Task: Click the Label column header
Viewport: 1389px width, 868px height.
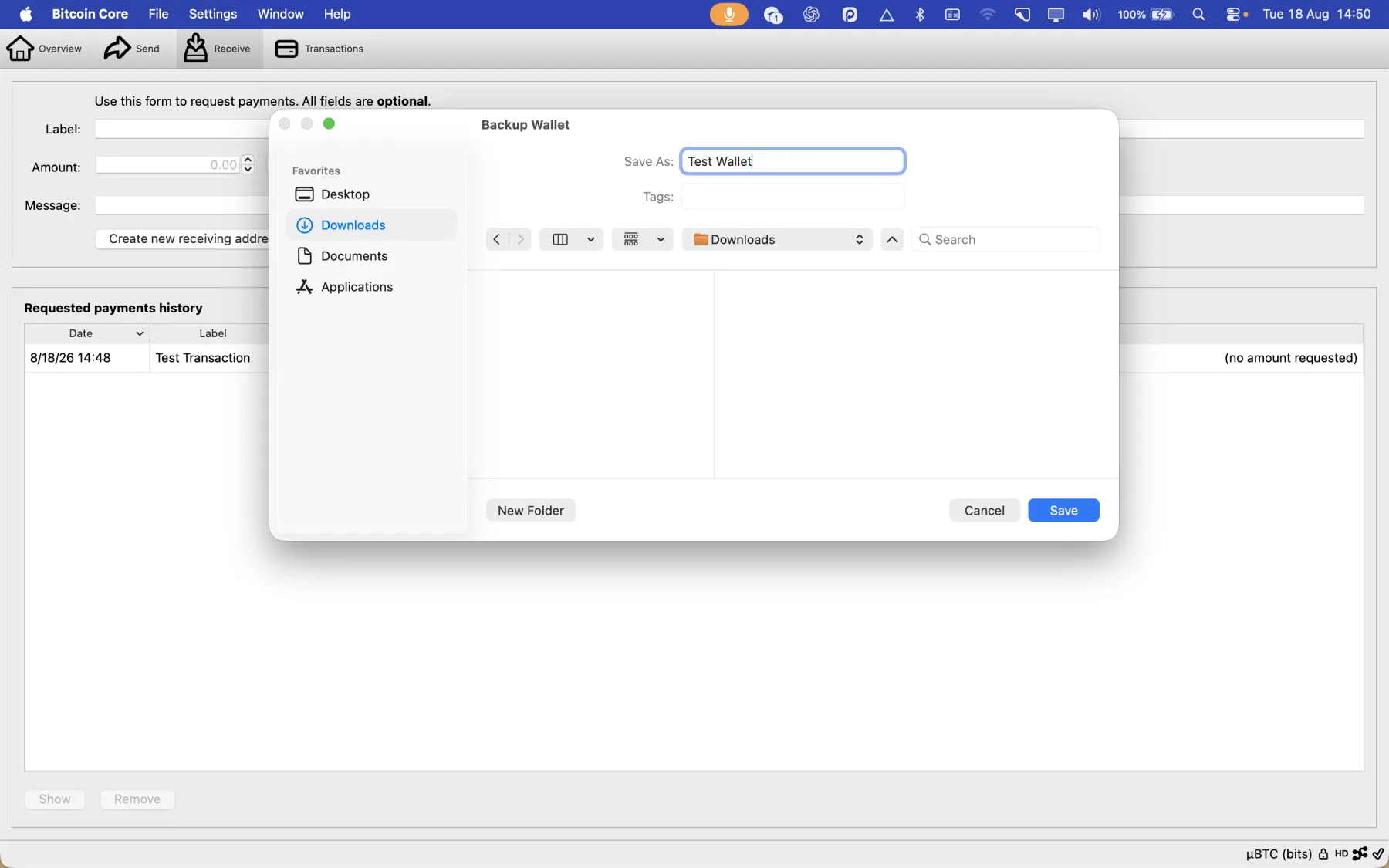Action: tap(213, 333)
